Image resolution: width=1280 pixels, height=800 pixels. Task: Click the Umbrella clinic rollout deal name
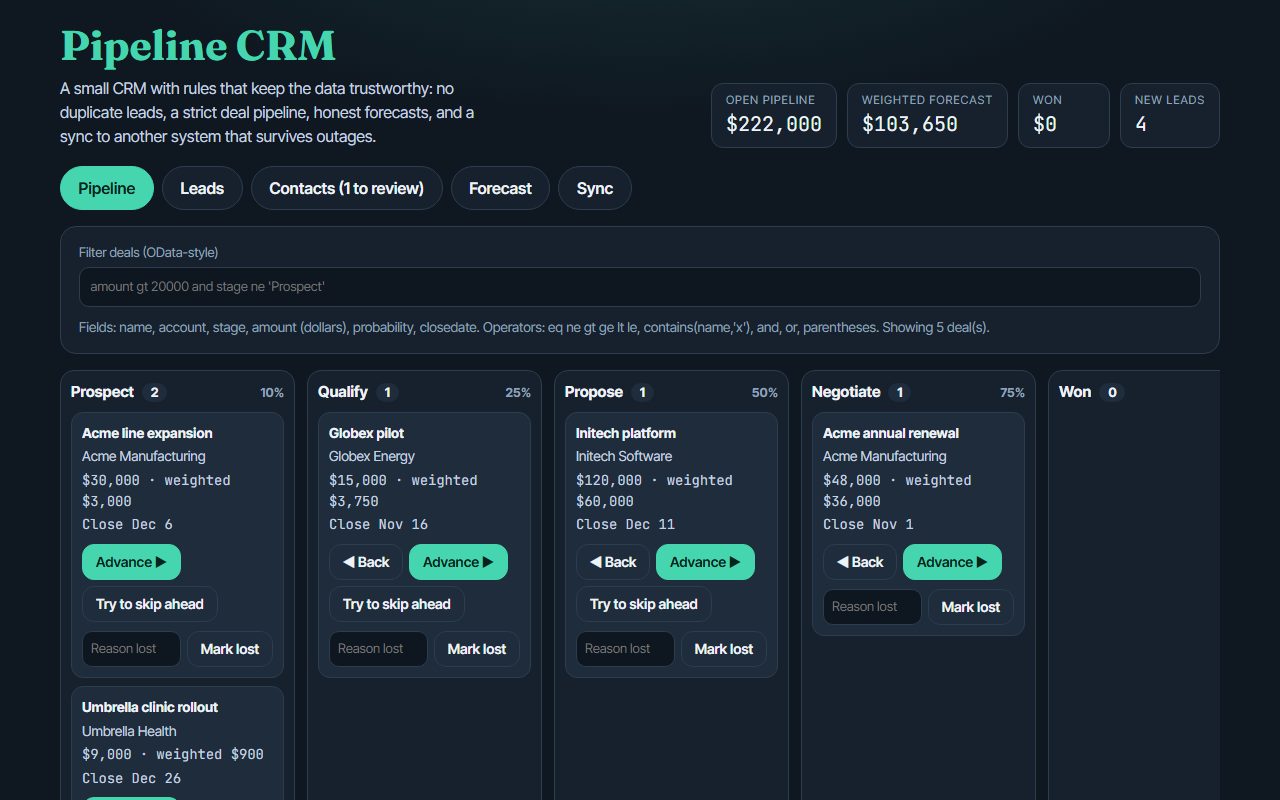tap(150, 707)
